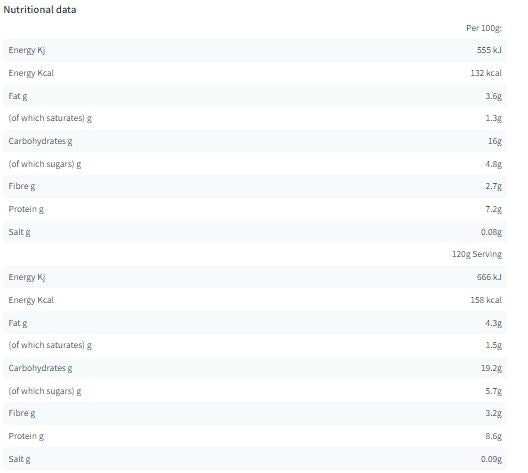Select the Per 100g column header
The image size is (528, 473).
484,28
